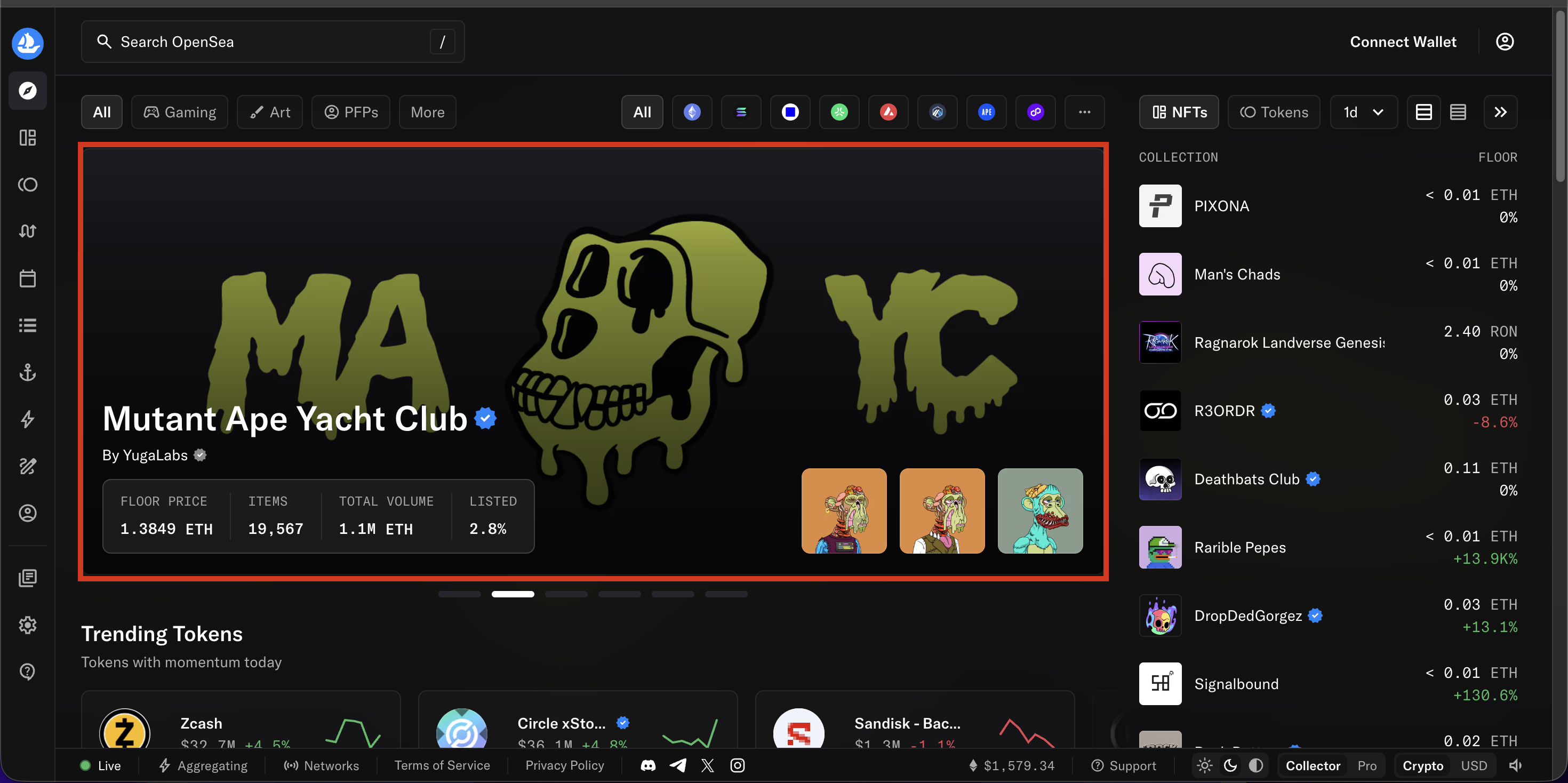Mute sound with the speaker icon
The image size is (1568, 783).
click(x=1516, y=765)
